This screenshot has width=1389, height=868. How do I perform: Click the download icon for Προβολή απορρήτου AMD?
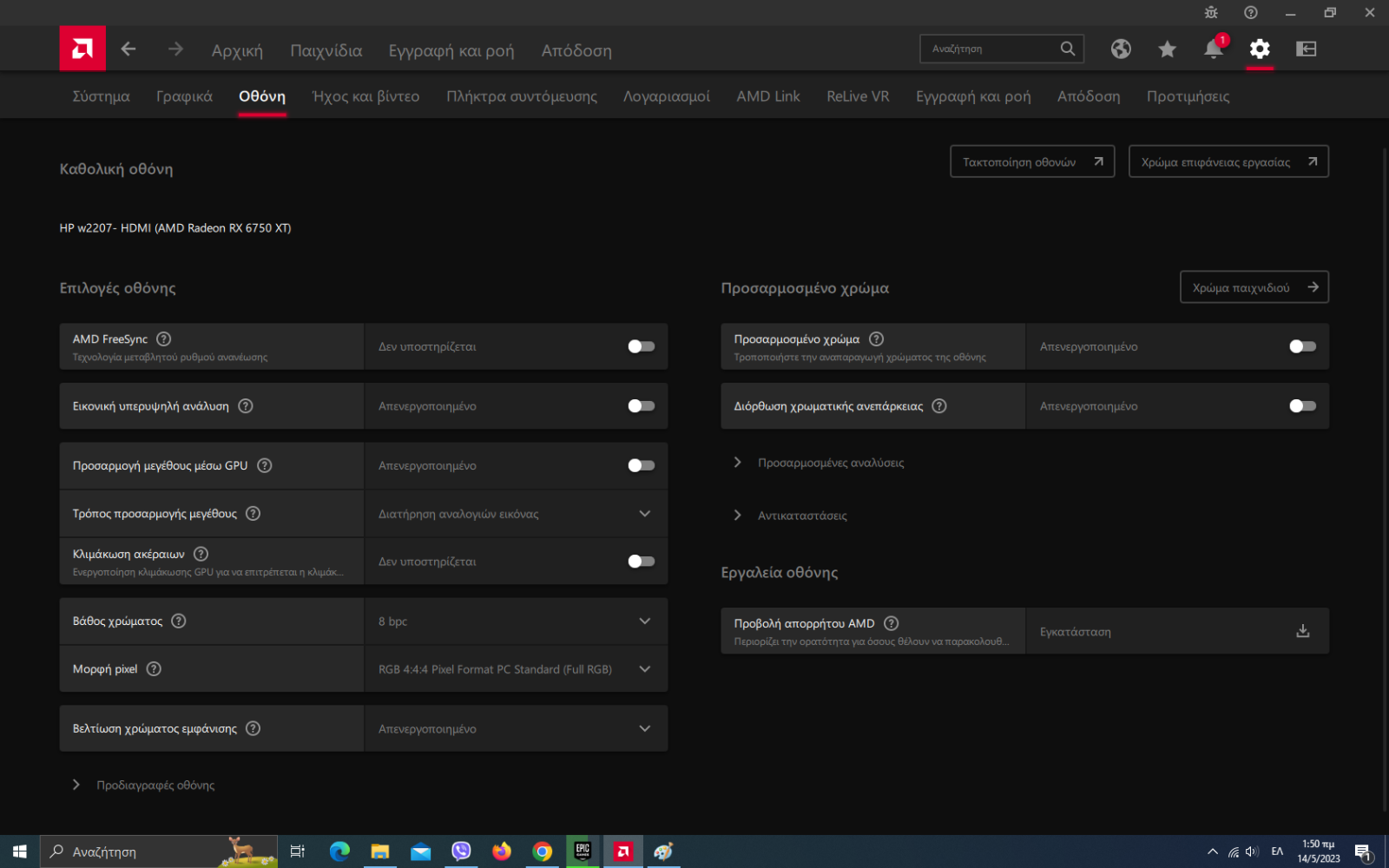1303,631
